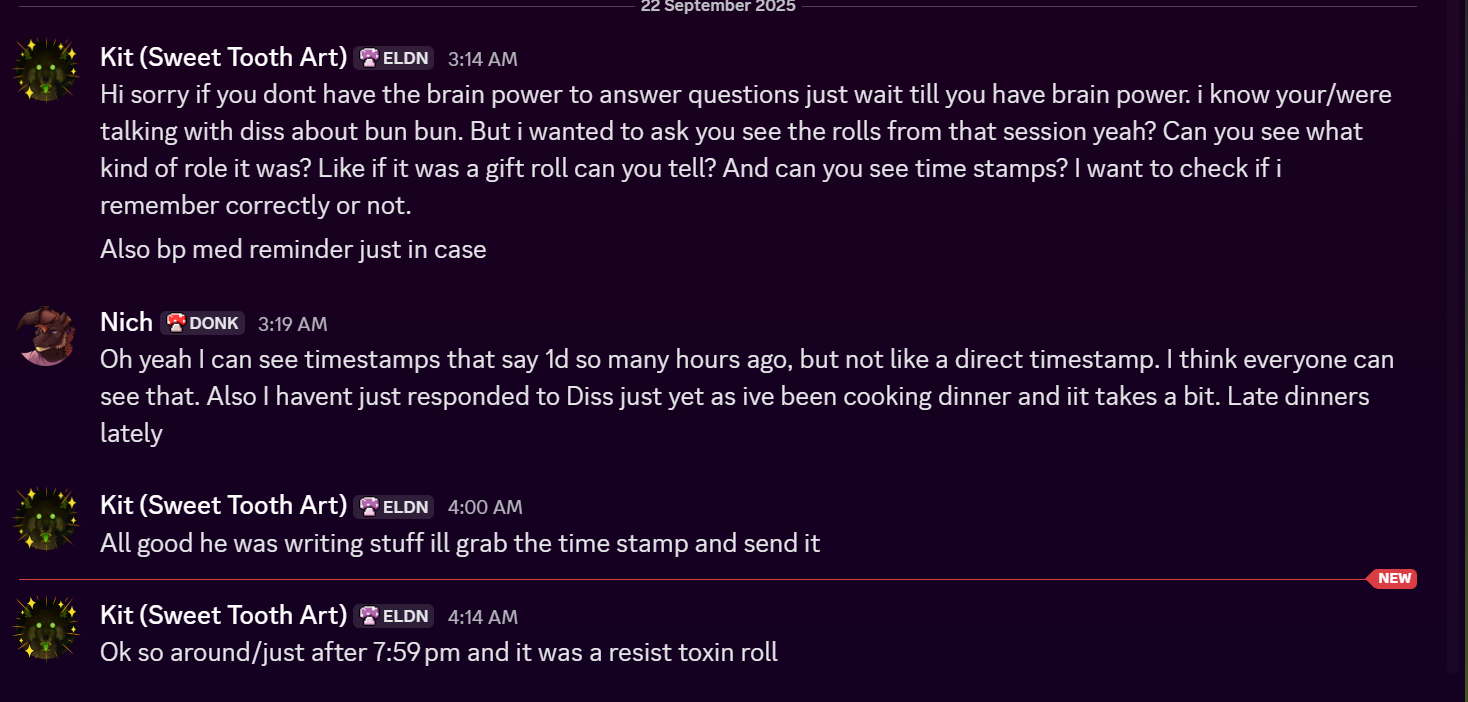This screenshot has height=702, width=1468.
Task: Click Kit's avatar on the 3:14 AM message
Action: coord(45,68)
